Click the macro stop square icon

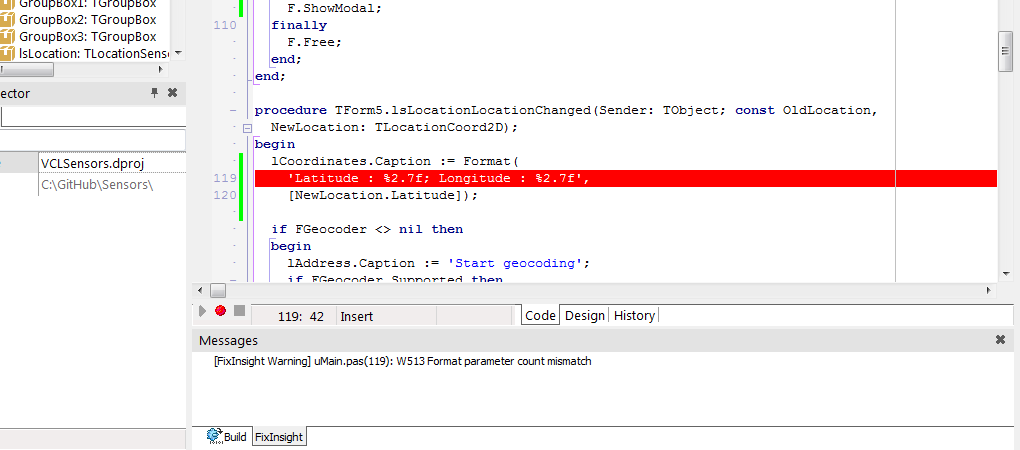(x=239, y=311)
